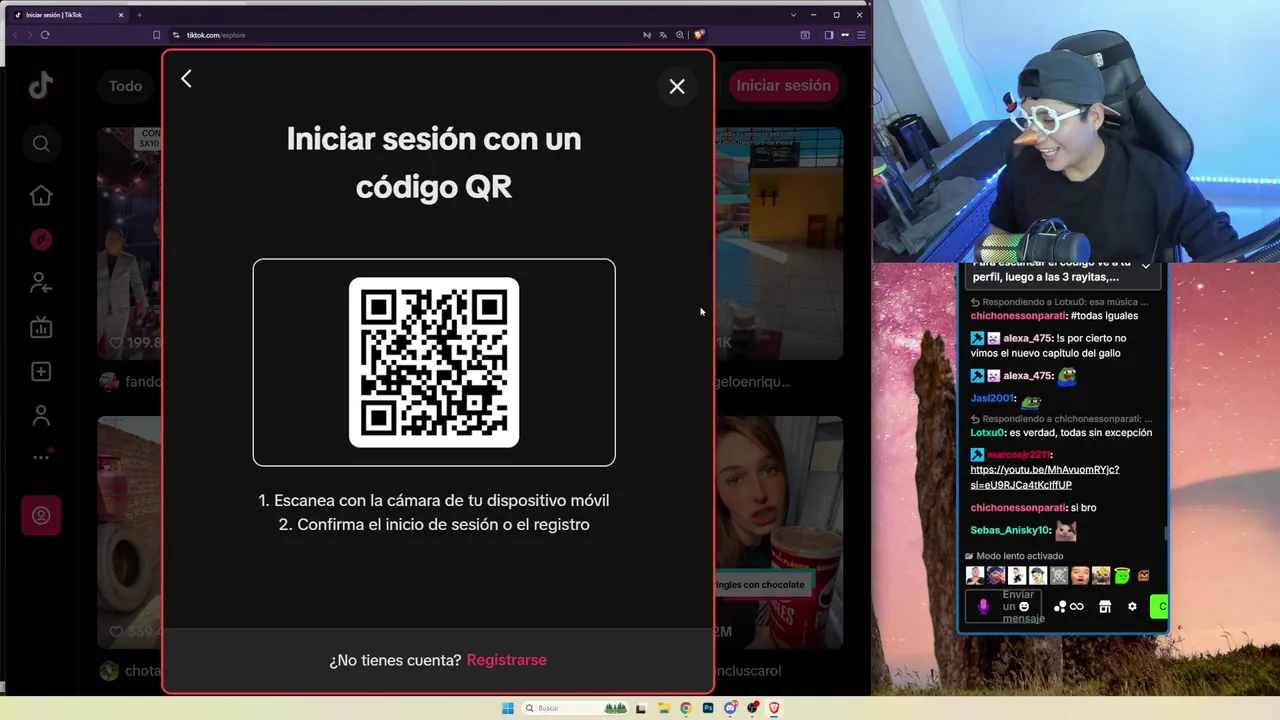
Task: Click the chat panel scrollbar
Action: point(1165,532)
